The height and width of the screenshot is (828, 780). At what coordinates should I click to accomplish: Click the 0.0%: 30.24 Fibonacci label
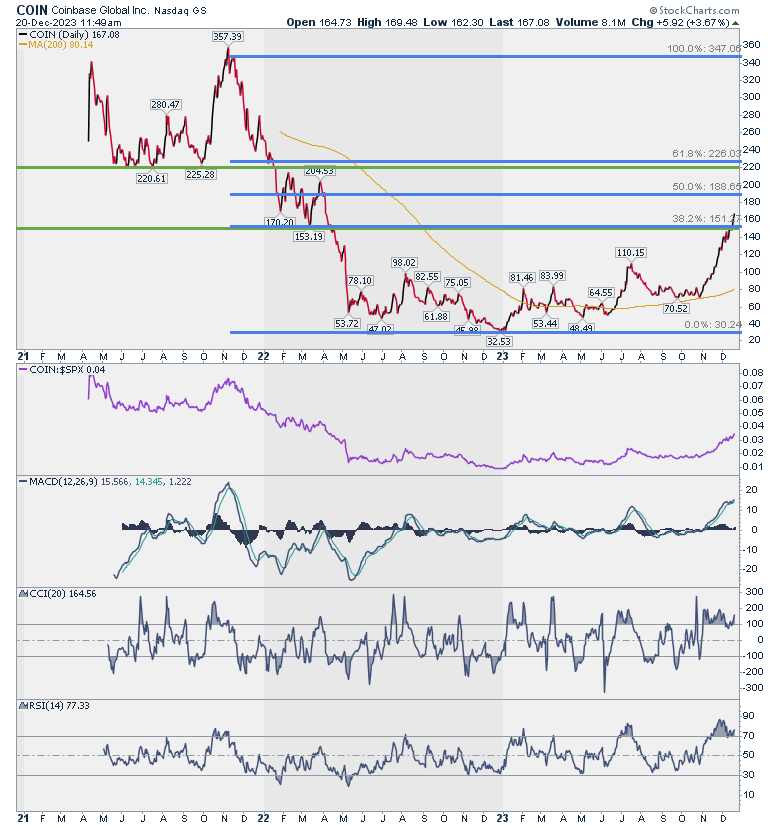(x=712, y=324)
